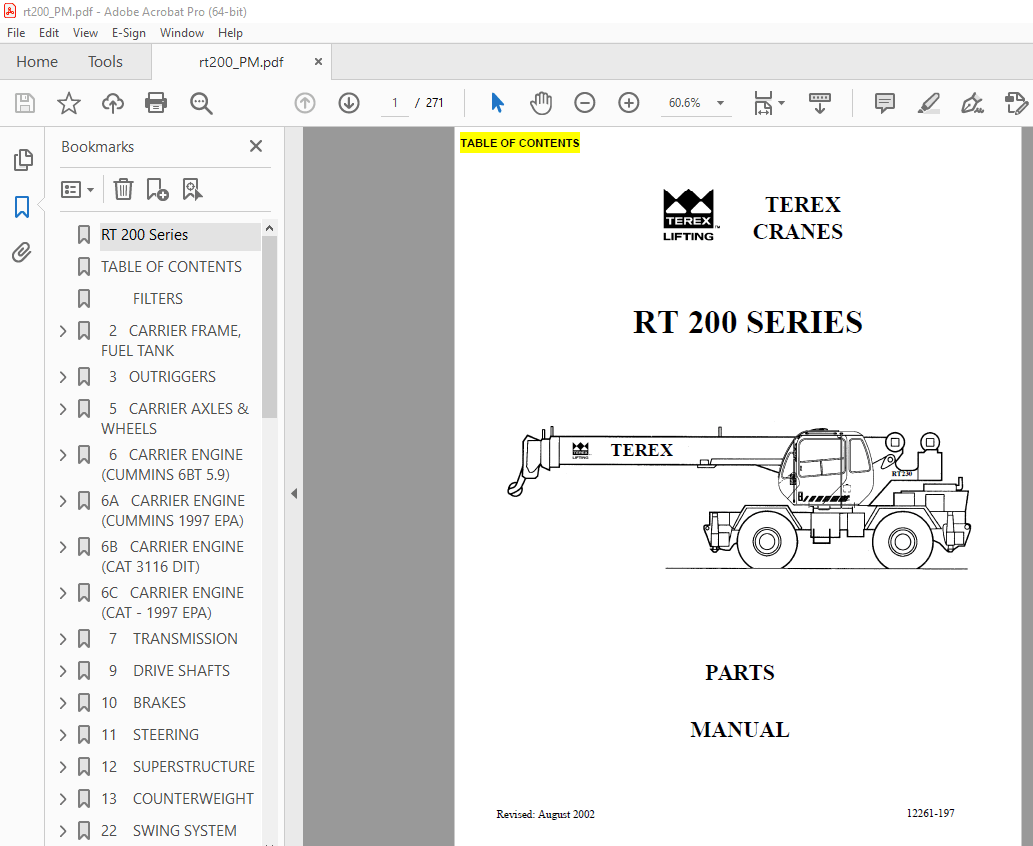The width and height of the screenshot is (1033, 846).
Task: Select the Hand tool for panning
Action: tap(540, 102)
